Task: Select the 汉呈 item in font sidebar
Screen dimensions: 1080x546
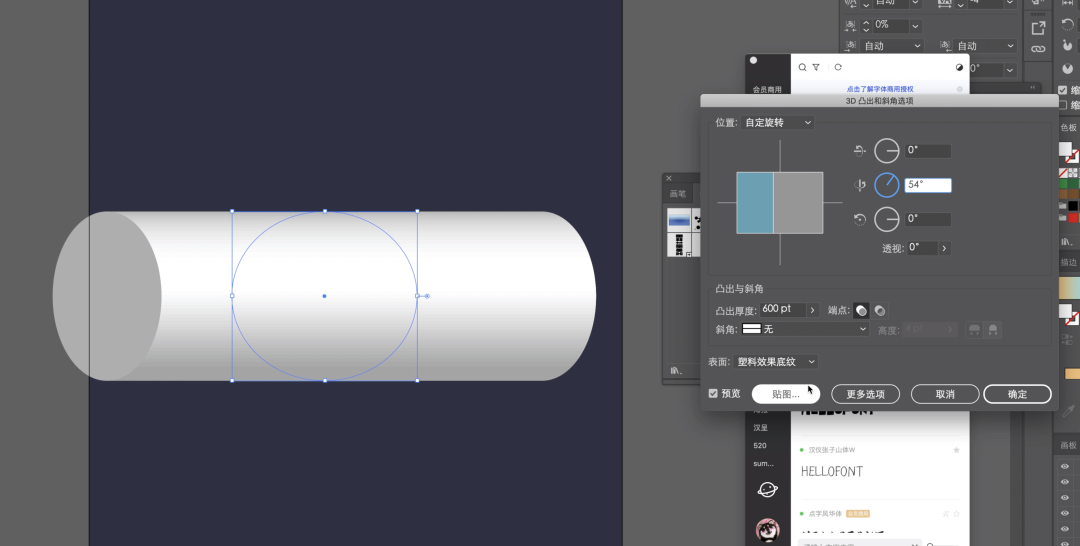Action: [761, 427]
